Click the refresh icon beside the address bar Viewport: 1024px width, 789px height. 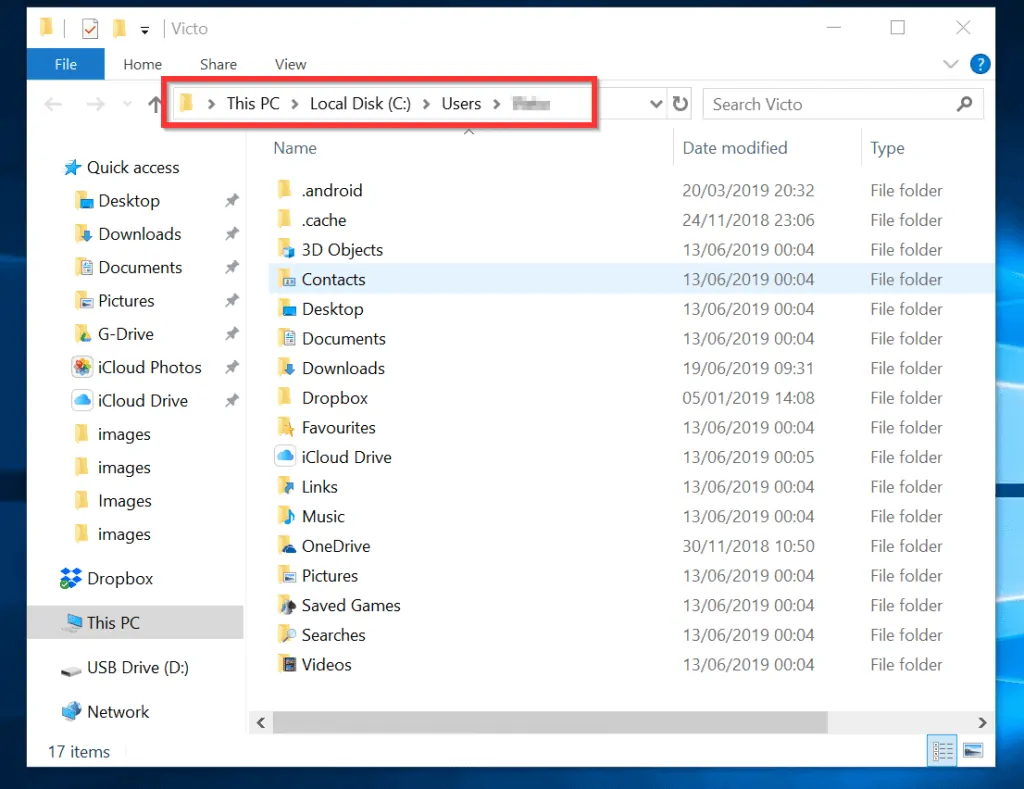point(680,103)
